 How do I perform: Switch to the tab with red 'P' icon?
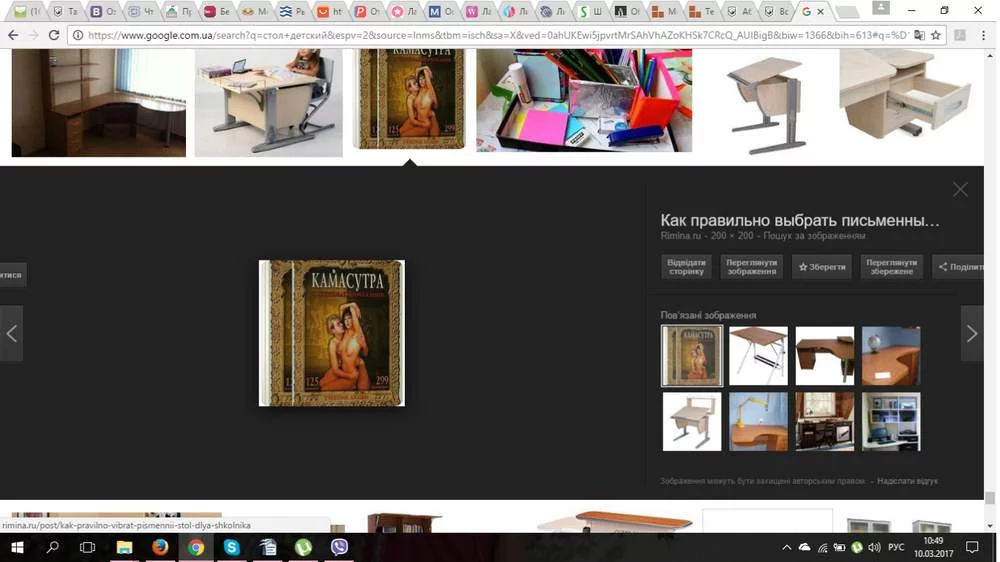pyautogui.click(x=367, y=11)
